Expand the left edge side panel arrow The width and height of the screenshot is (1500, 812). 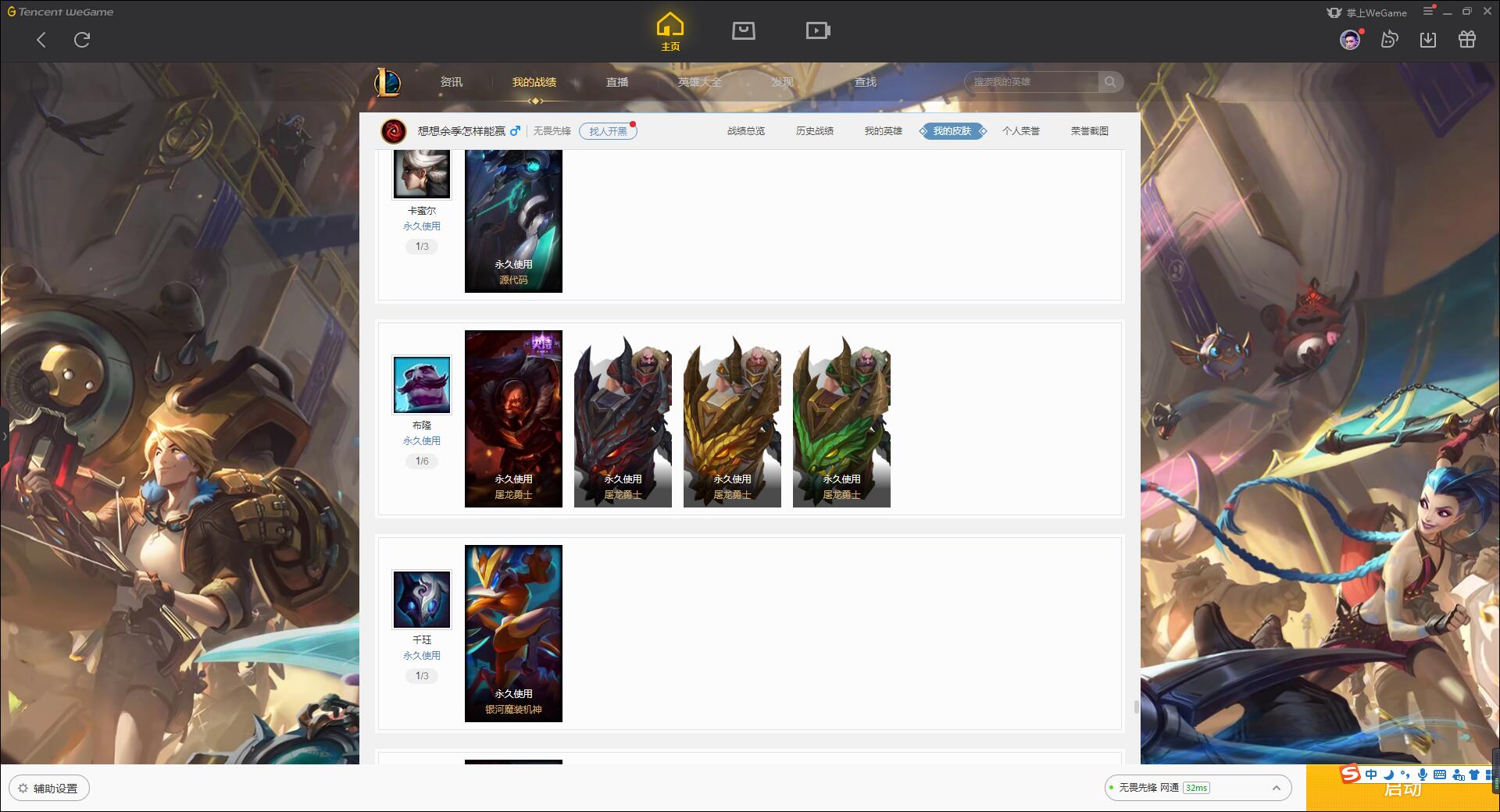(x=4, y=436)
